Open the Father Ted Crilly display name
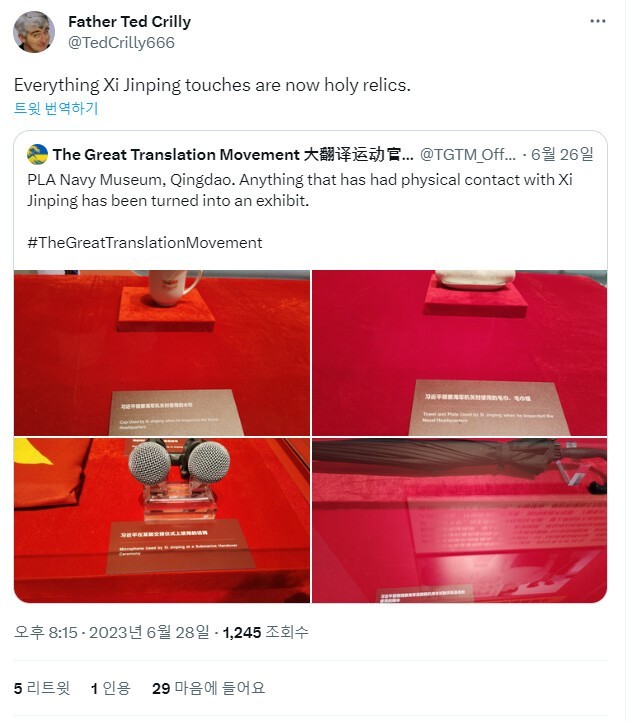 point(129,22)
